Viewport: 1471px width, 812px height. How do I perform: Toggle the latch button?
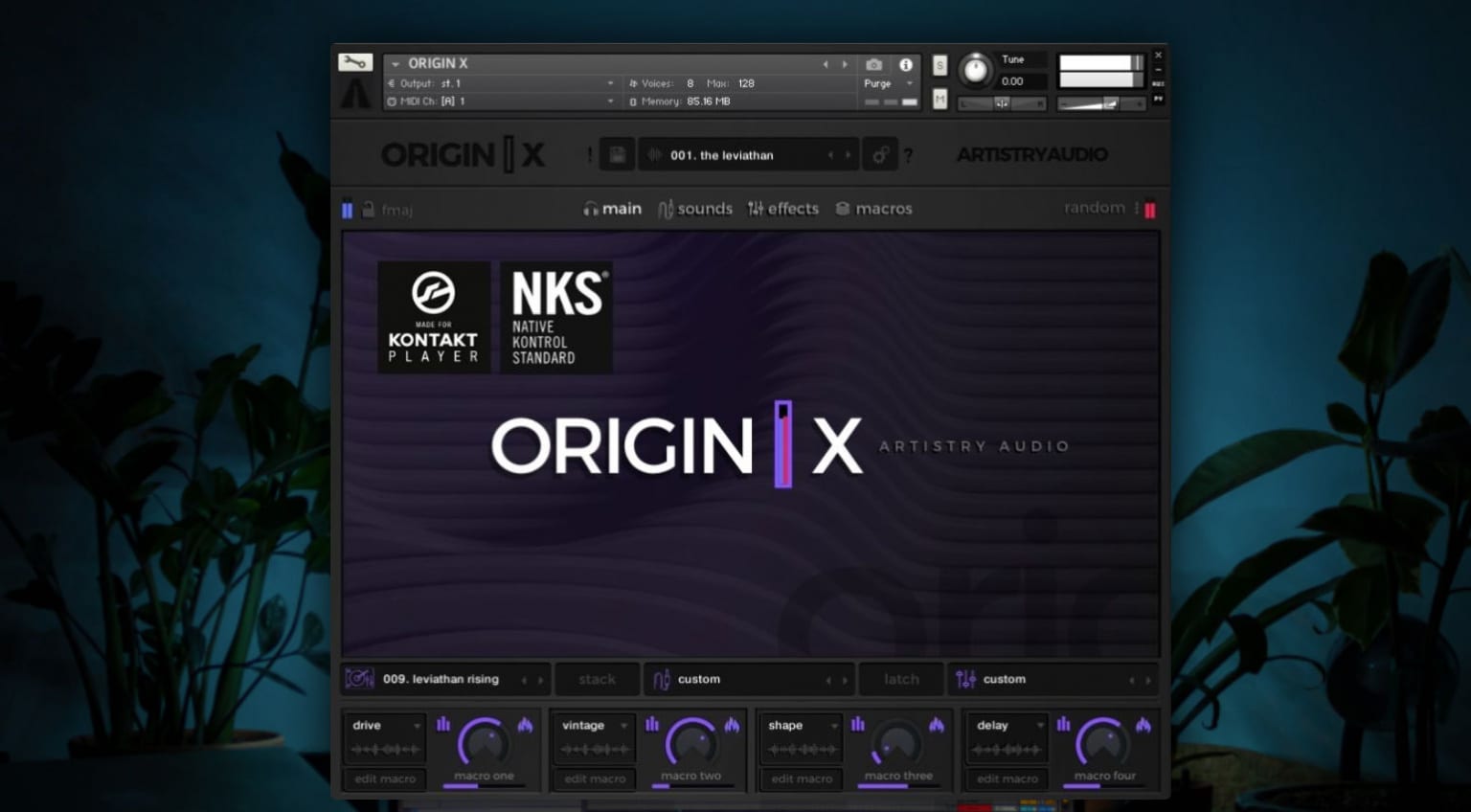900,679
